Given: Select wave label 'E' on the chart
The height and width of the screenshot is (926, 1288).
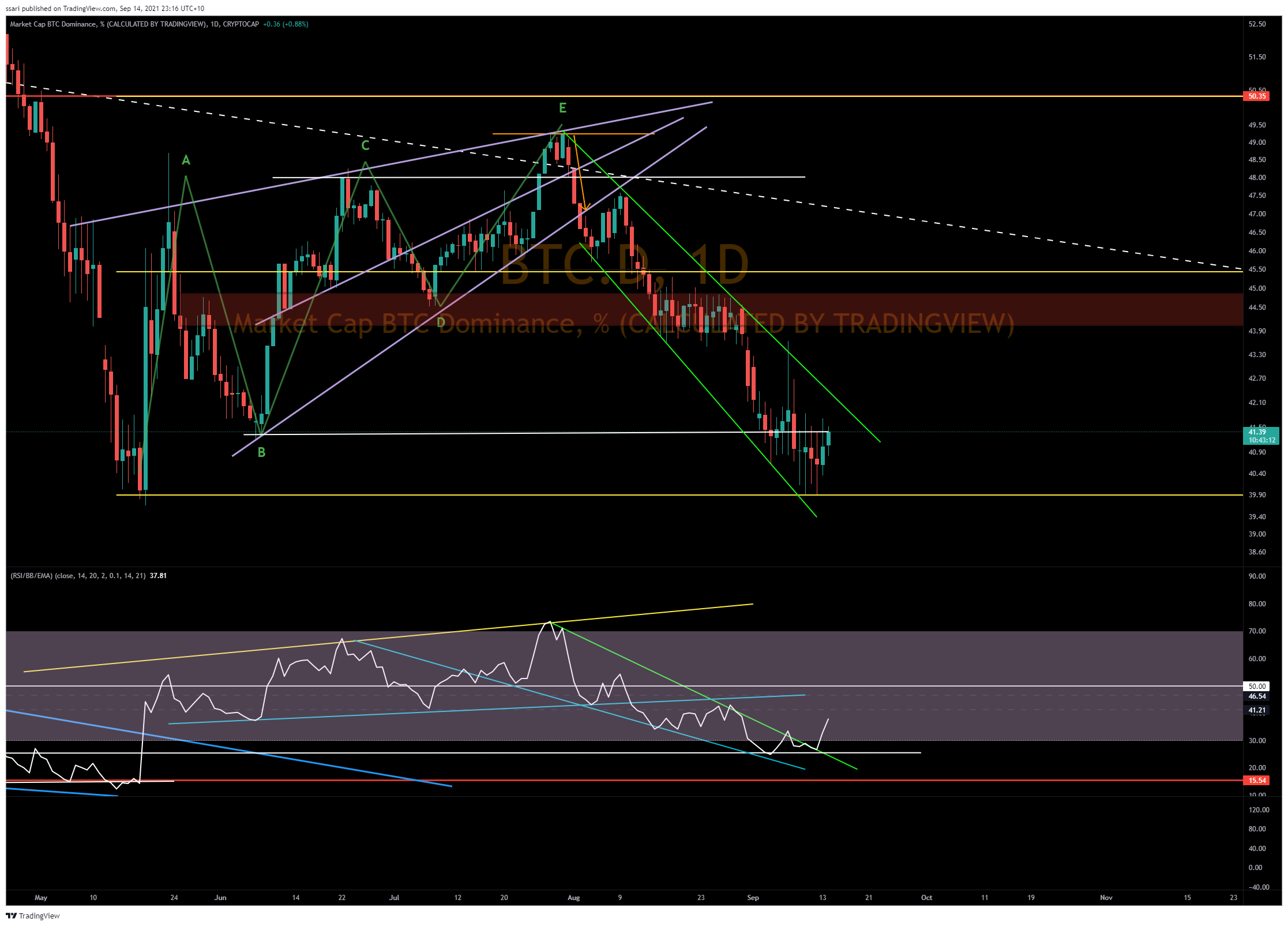Looking at the screenshot, I should [562, 108].
